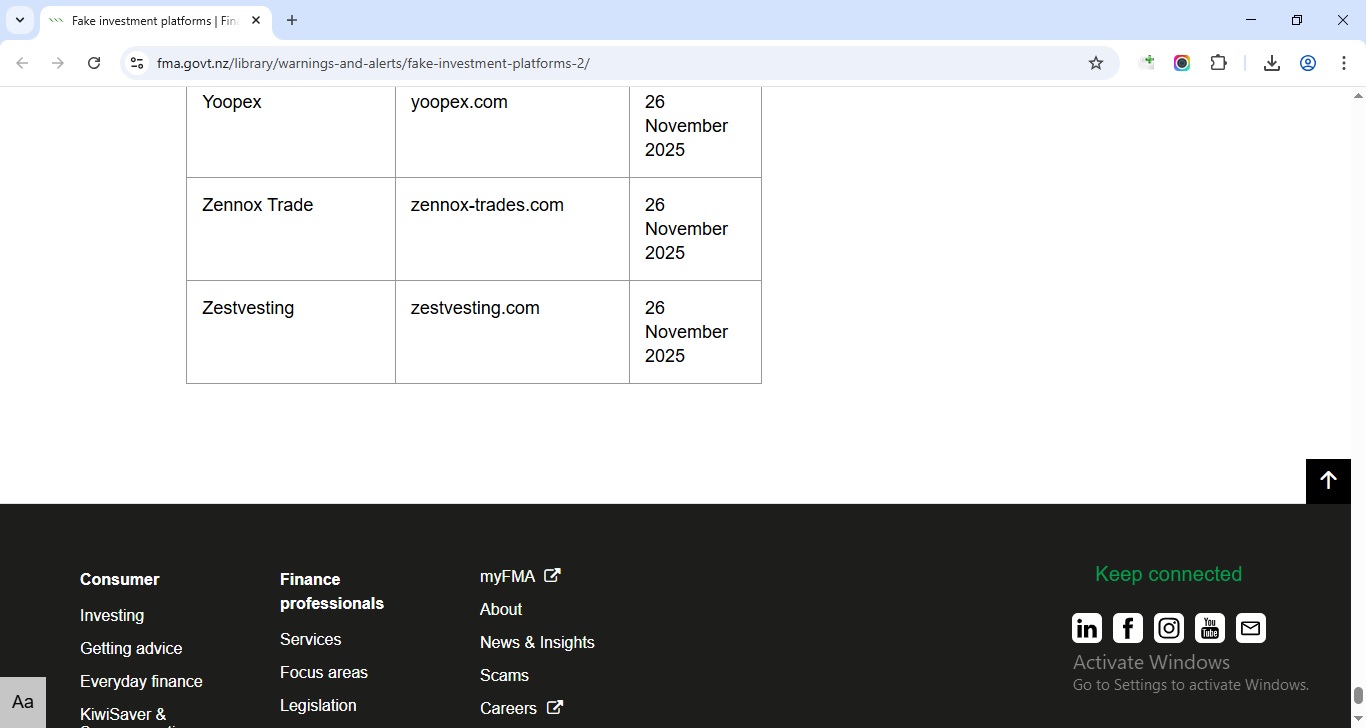1366x728 pixels.
Task: Open the browser Extensions puzzle icon
Action: click(1218, 63)
